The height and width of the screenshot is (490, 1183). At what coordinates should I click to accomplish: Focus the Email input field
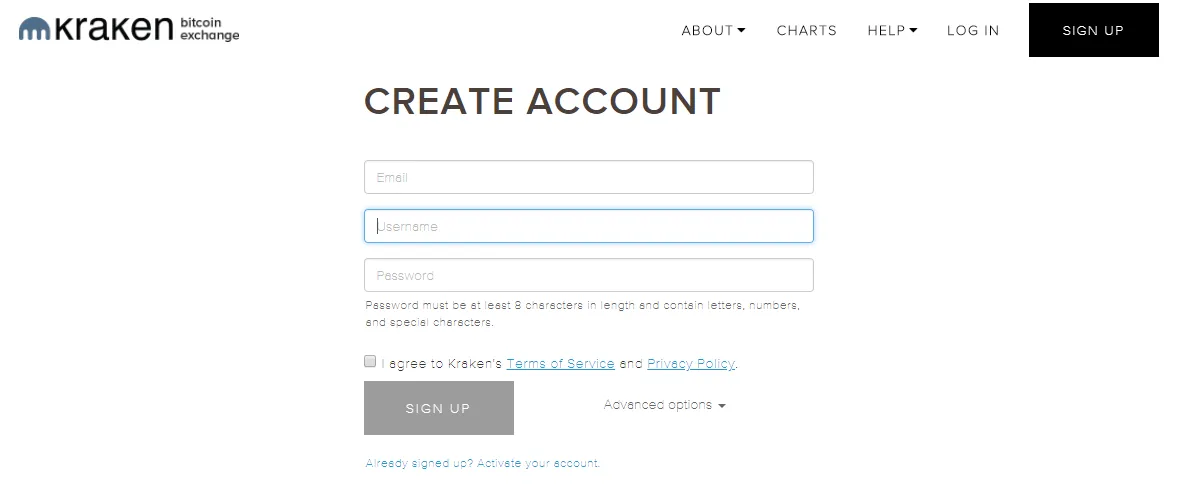click(x=588, y=177)
